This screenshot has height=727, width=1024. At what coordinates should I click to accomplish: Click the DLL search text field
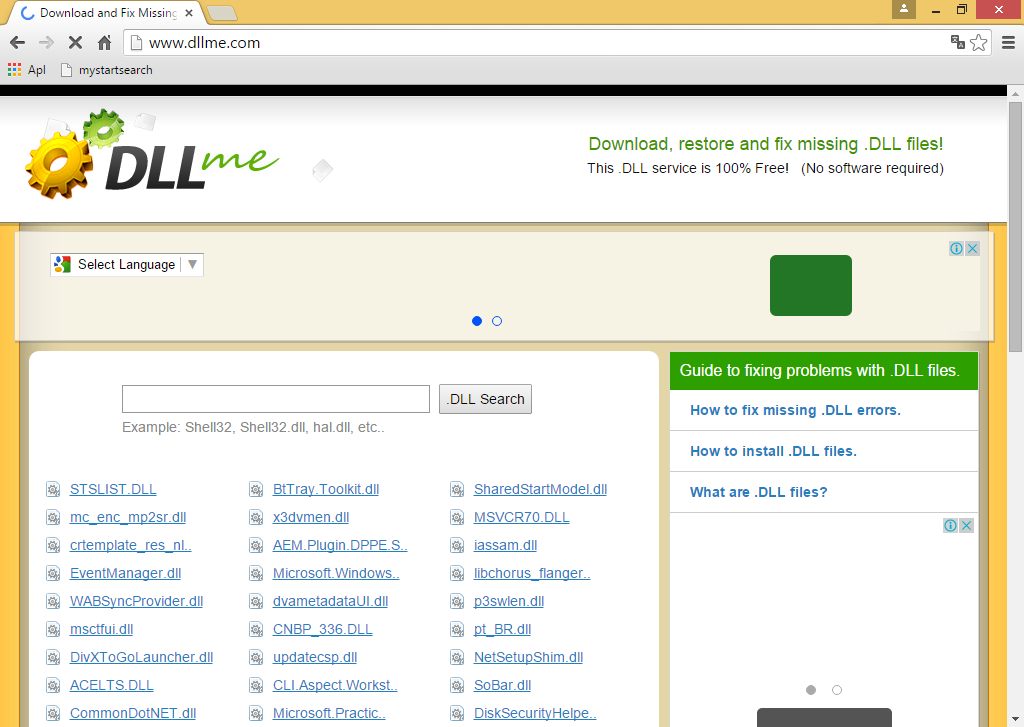(276, 399)
